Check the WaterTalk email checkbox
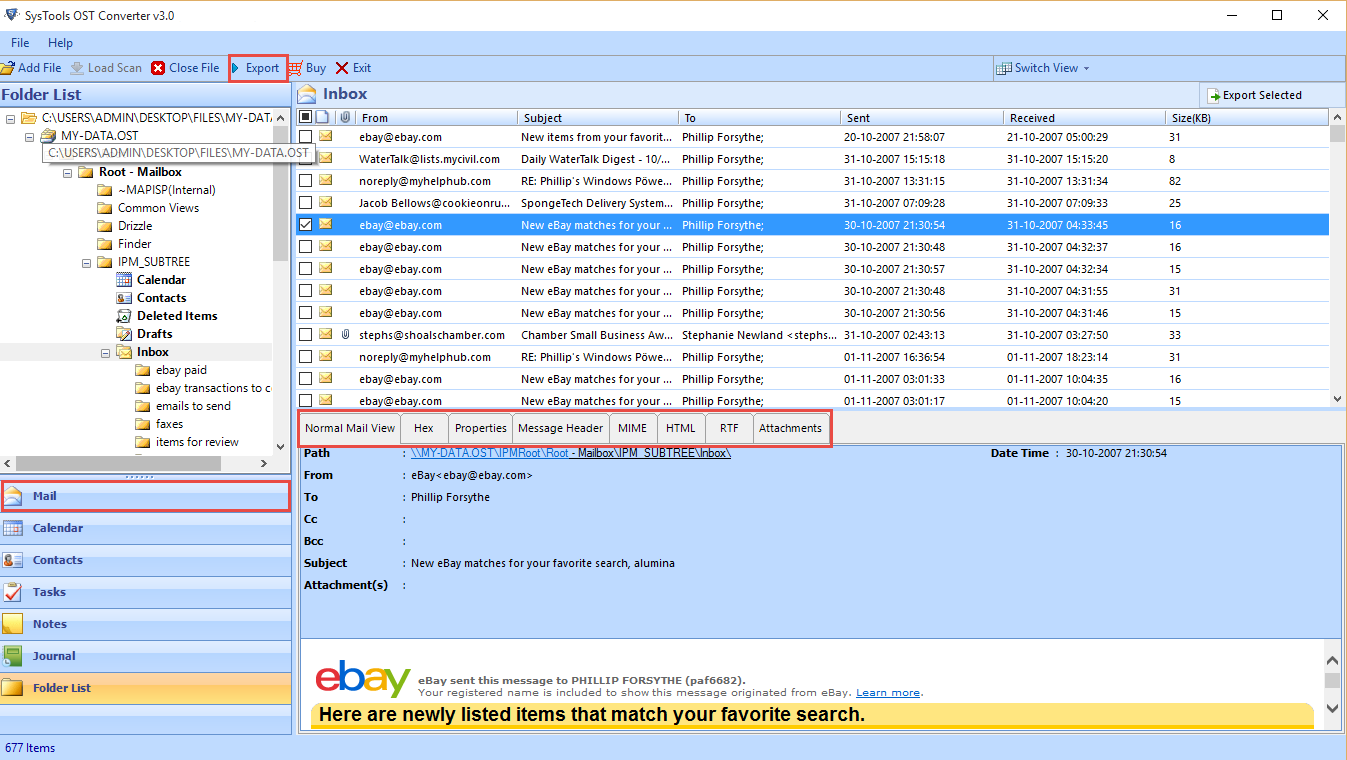Screen dimensions: 1347x760 306,159
